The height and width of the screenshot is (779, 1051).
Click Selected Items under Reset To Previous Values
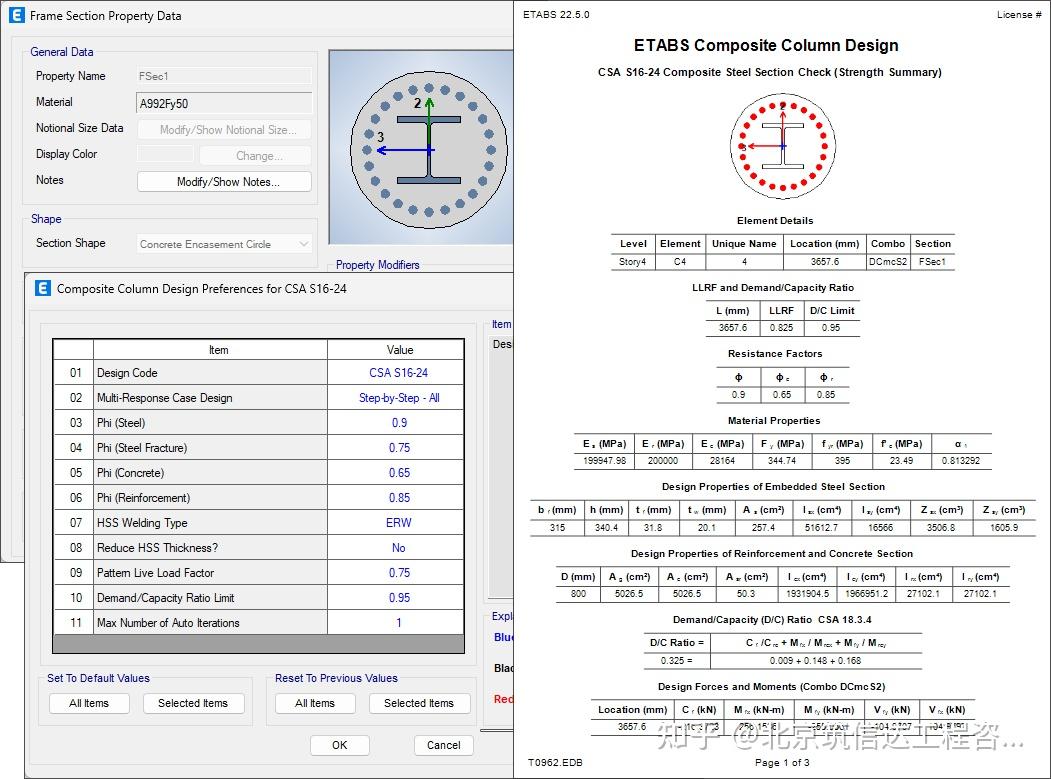[x=419, y=703]
